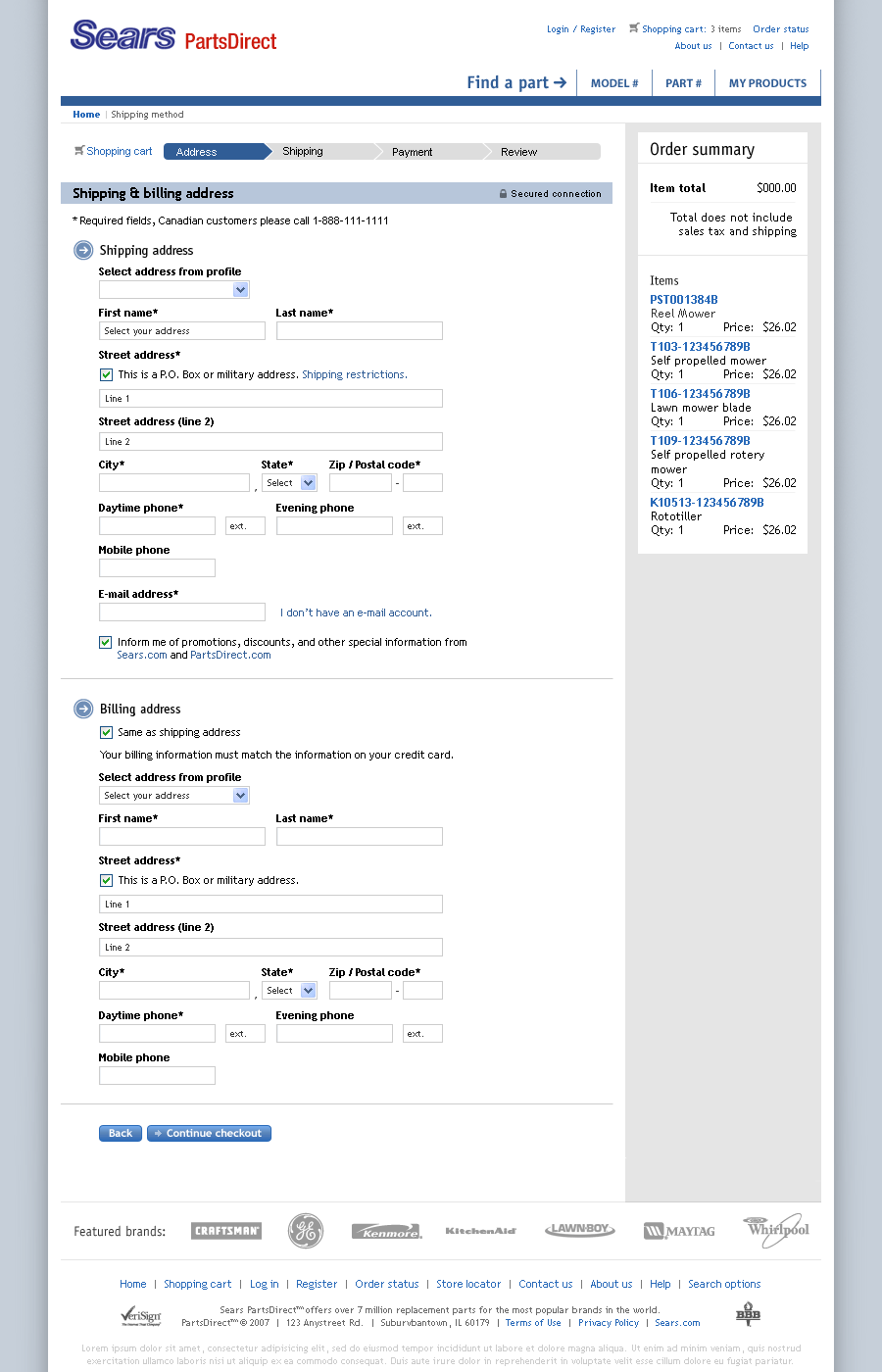Click the Back button
882x1372 pixels.
click(121, 1133)
